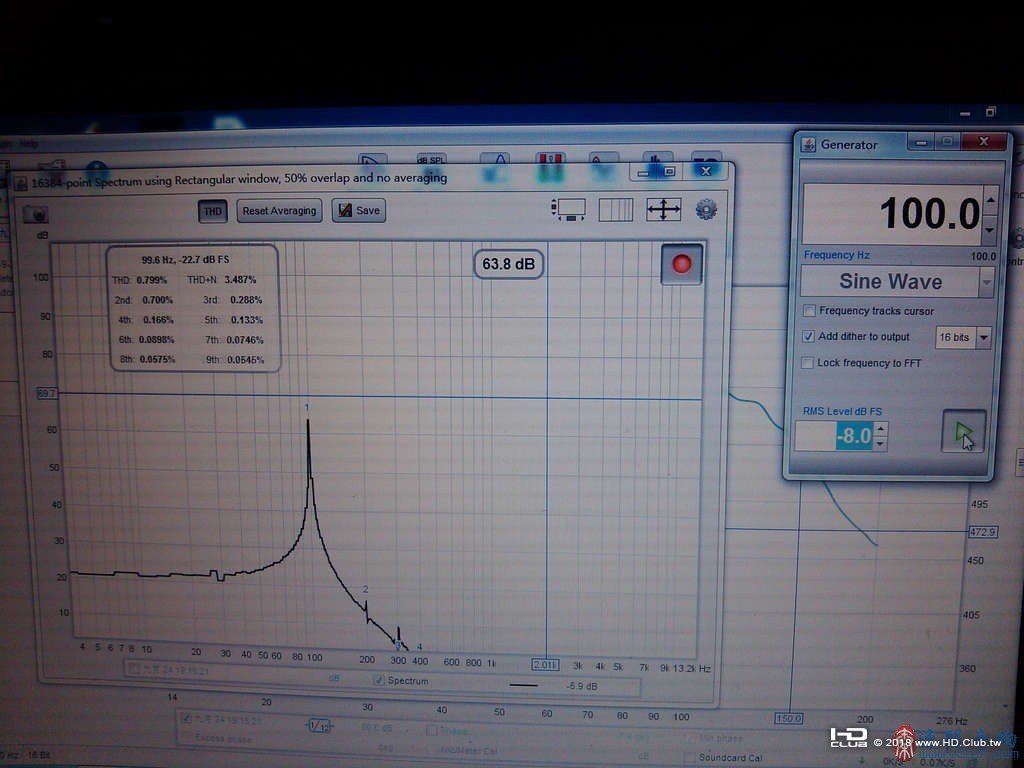
Task: Toggle the Spectrum trace checkbox in legend
Action: pyautogui.click(x=378, y=680)
